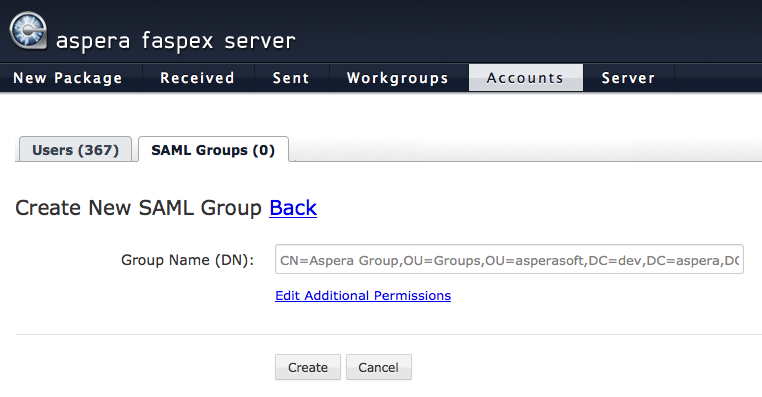Follow the Back link beside the heading
The image size is (762, 397).
[293, 208]
